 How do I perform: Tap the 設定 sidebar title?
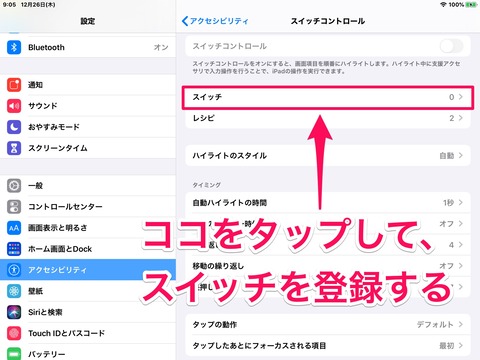click(88, 21)
